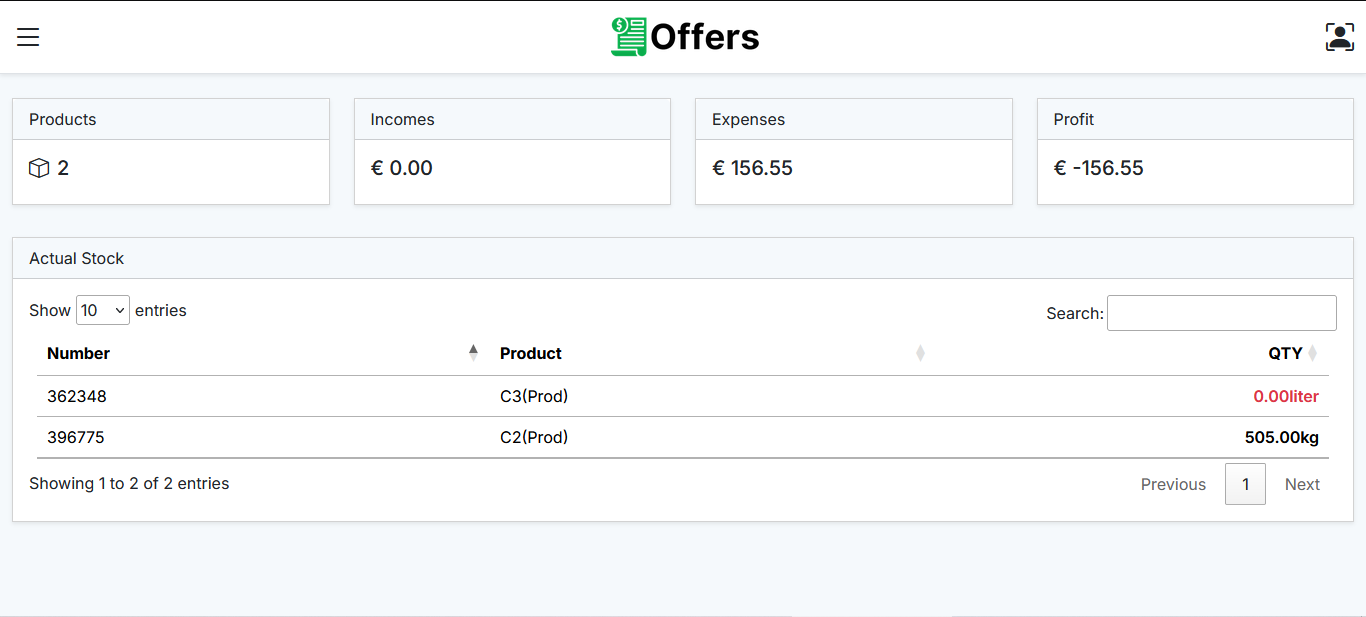The image size is (1366, 617).
Task: Click the sort arrows on Number column
Action: coord(472,352)
